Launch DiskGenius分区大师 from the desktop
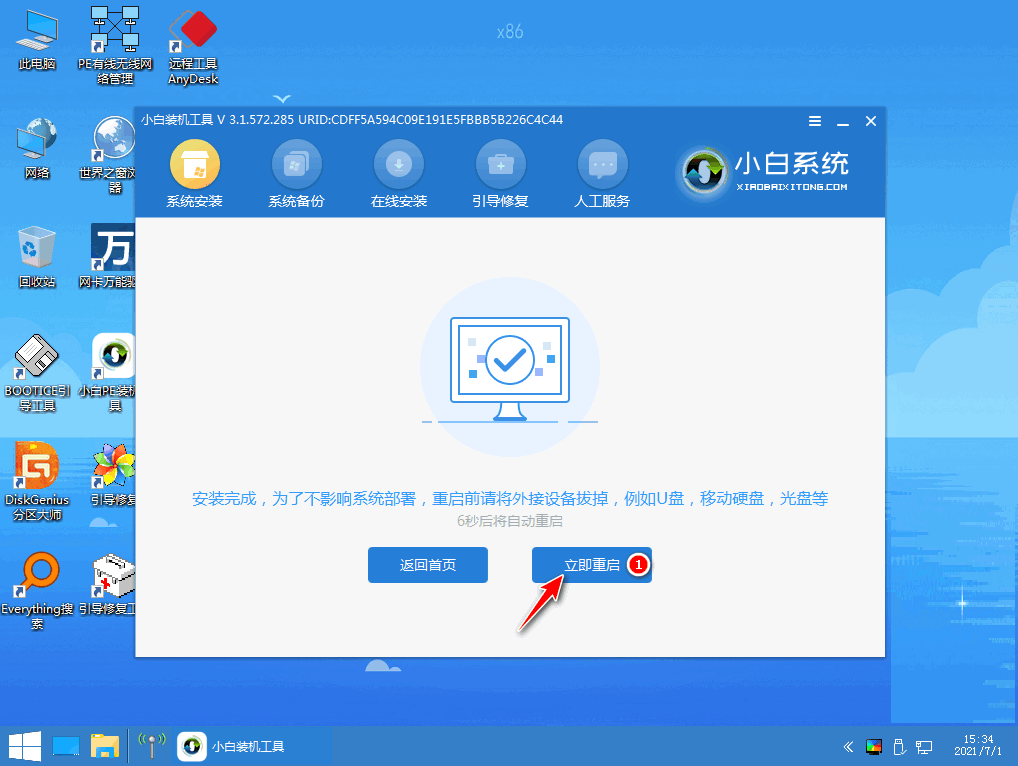 point(37,482)
